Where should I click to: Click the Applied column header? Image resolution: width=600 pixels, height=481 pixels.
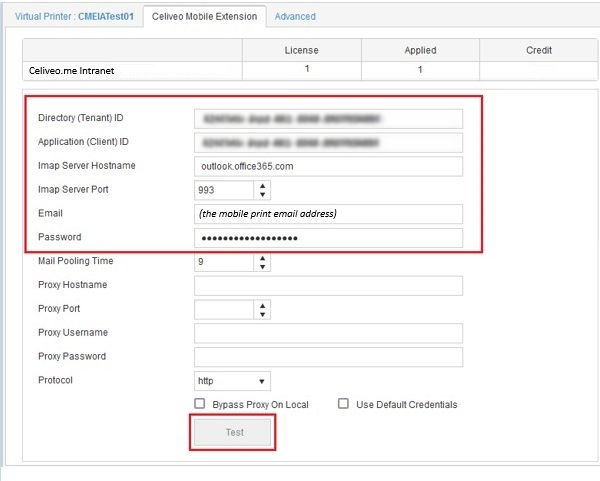(420, 50)
